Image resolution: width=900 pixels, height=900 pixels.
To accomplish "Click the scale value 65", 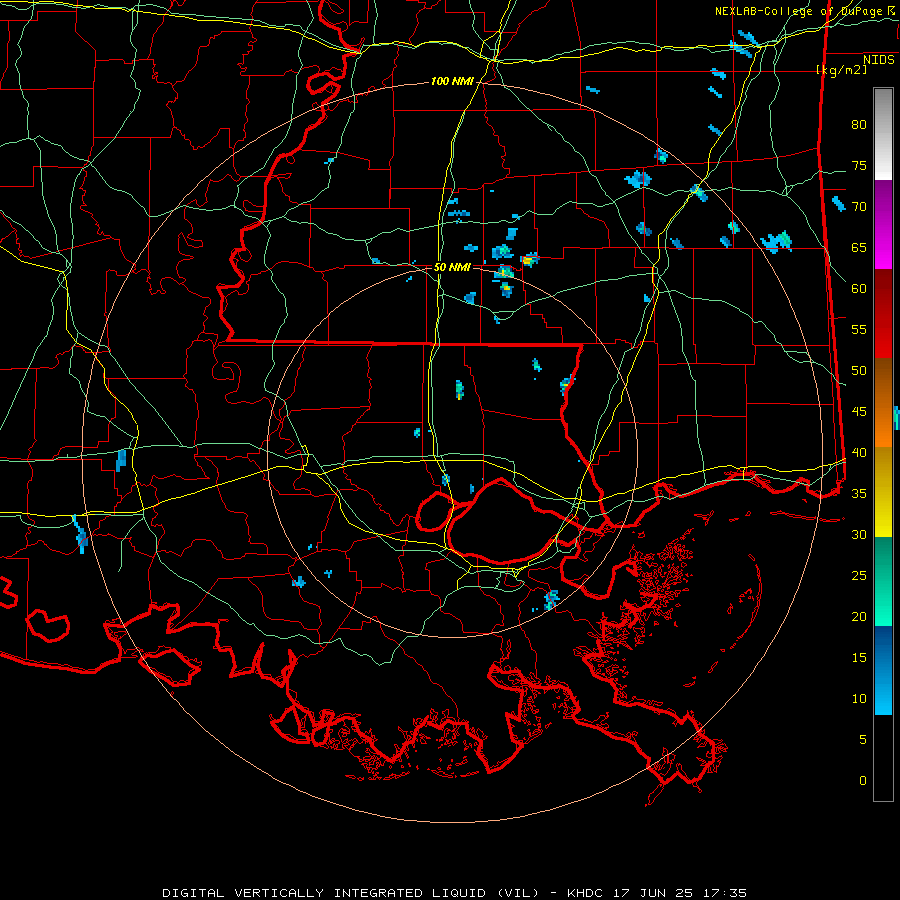I will pyautogui.click(x=859, y=248).
